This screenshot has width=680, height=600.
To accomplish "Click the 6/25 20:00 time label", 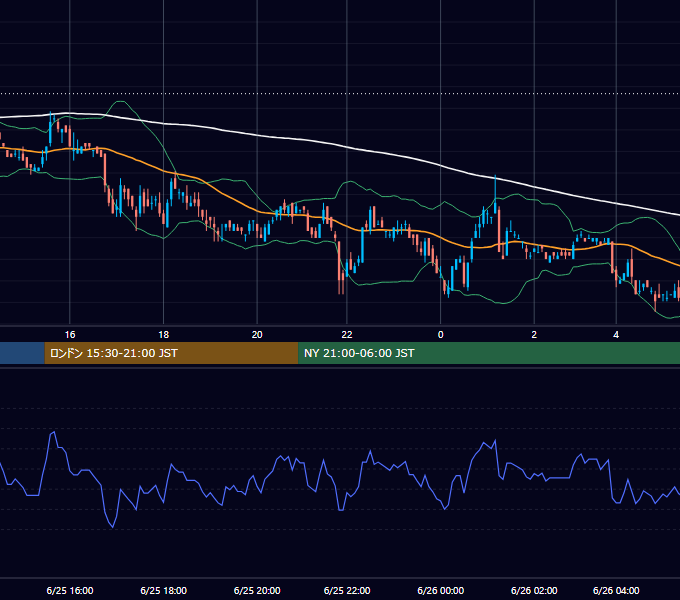I will coord(257,590).
